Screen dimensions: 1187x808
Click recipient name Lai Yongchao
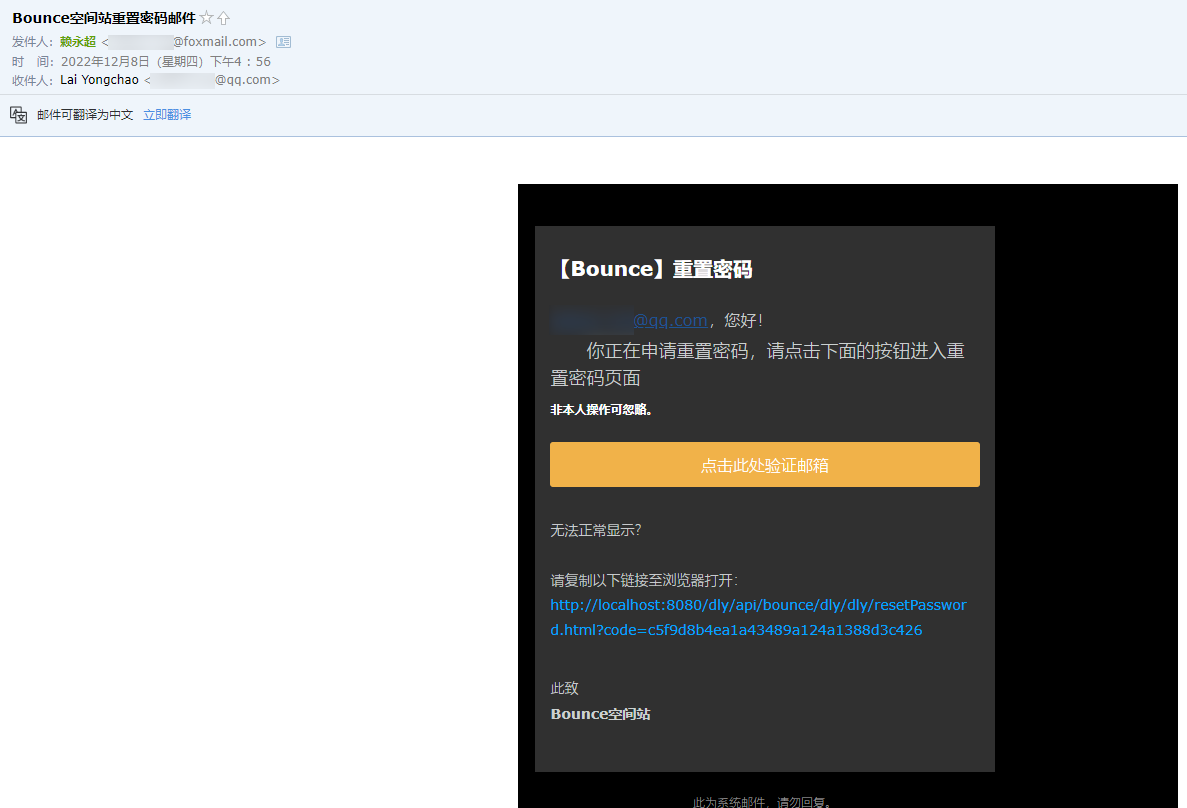(99, 80)
